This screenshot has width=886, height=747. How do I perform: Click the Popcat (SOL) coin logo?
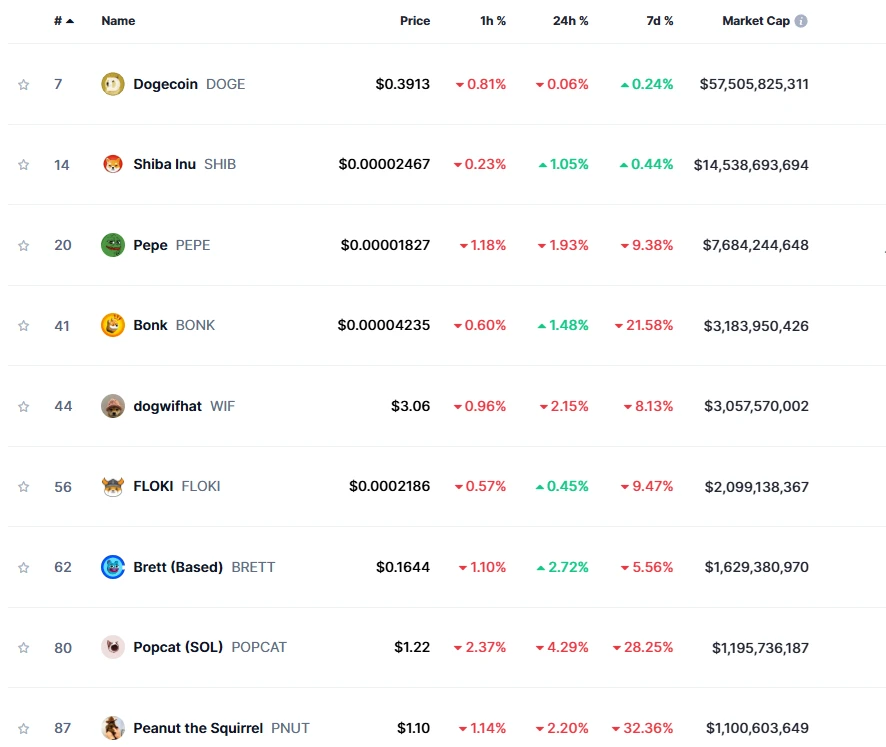pos(113,647)
